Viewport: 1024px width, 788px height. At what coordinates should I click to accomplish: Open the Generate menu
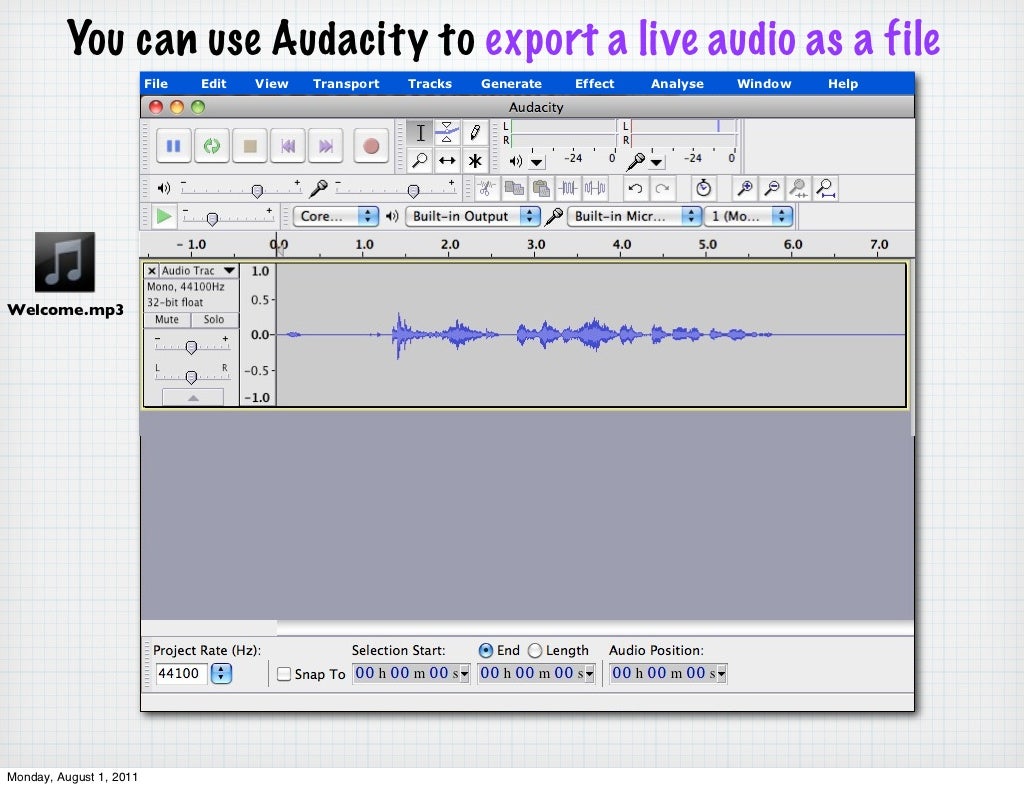point(511,84)
